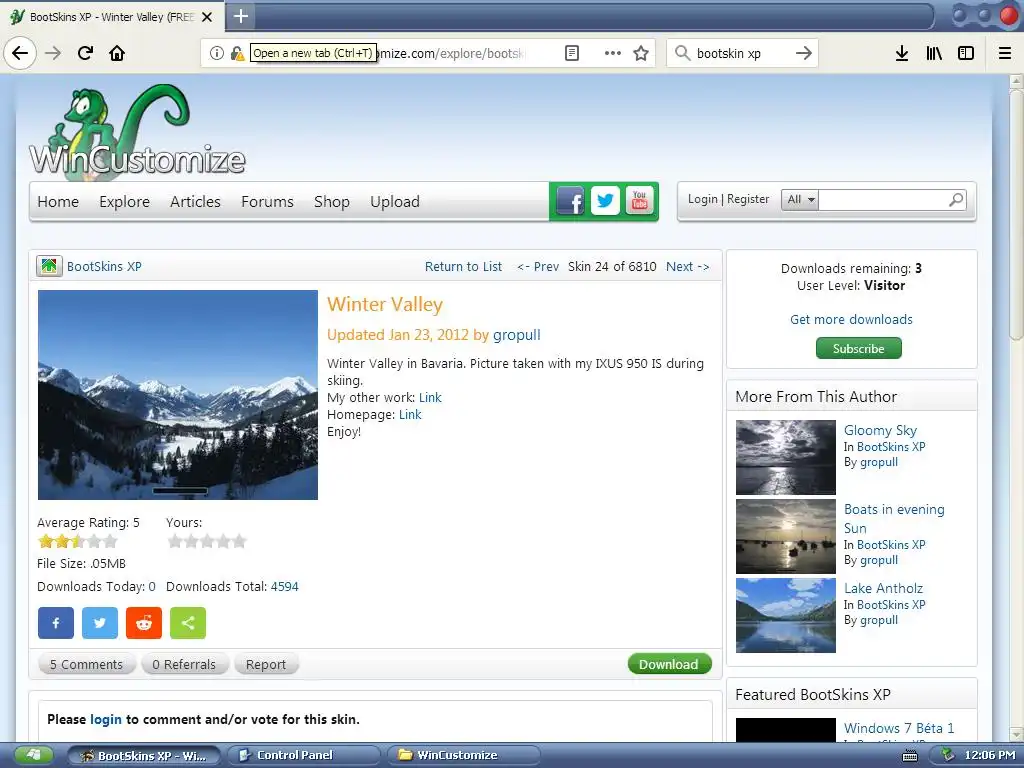Click Get more downloads link

tap(852, 319)
